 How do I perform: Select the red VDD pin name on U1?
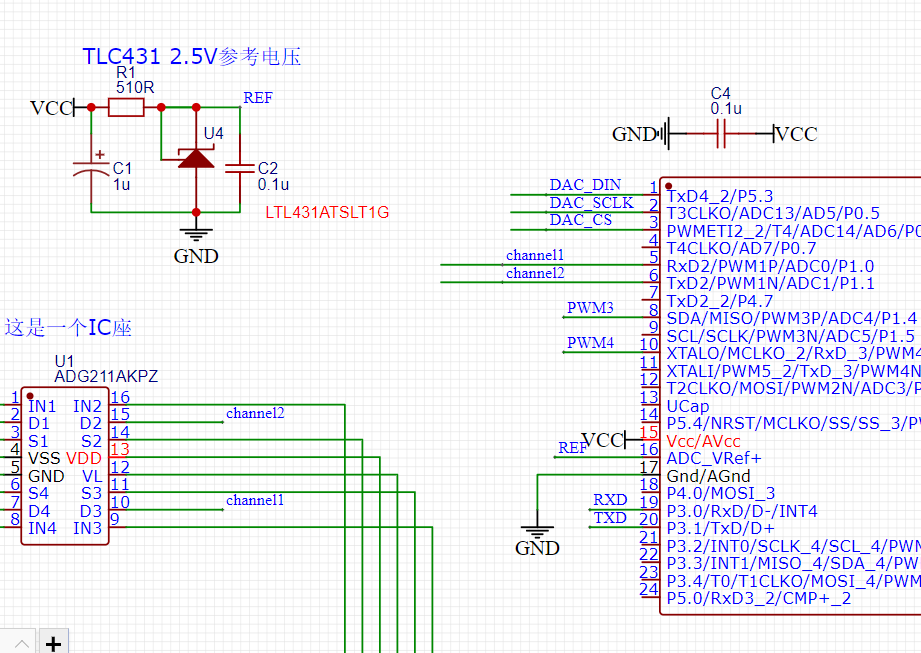tap(84, 458)
